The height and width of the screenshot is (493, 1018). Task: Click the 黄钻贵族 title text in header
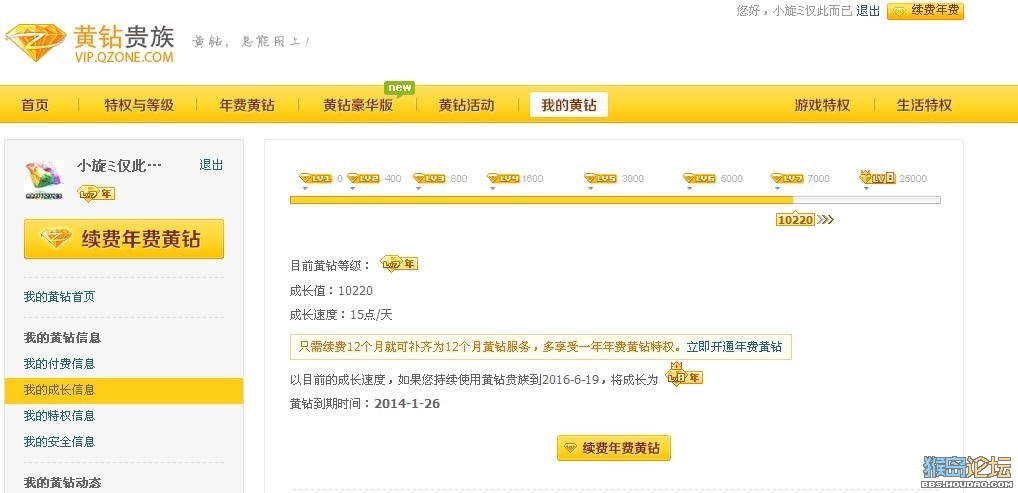pos(124,37)
